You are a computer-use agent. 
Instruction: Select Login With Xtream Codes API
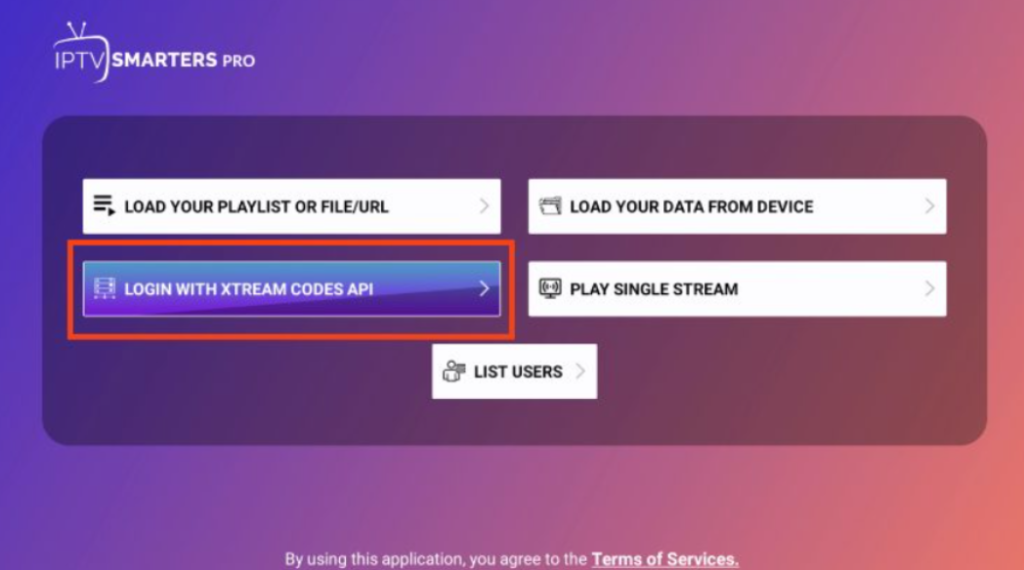pyautogui.click(x=248, y=289)
